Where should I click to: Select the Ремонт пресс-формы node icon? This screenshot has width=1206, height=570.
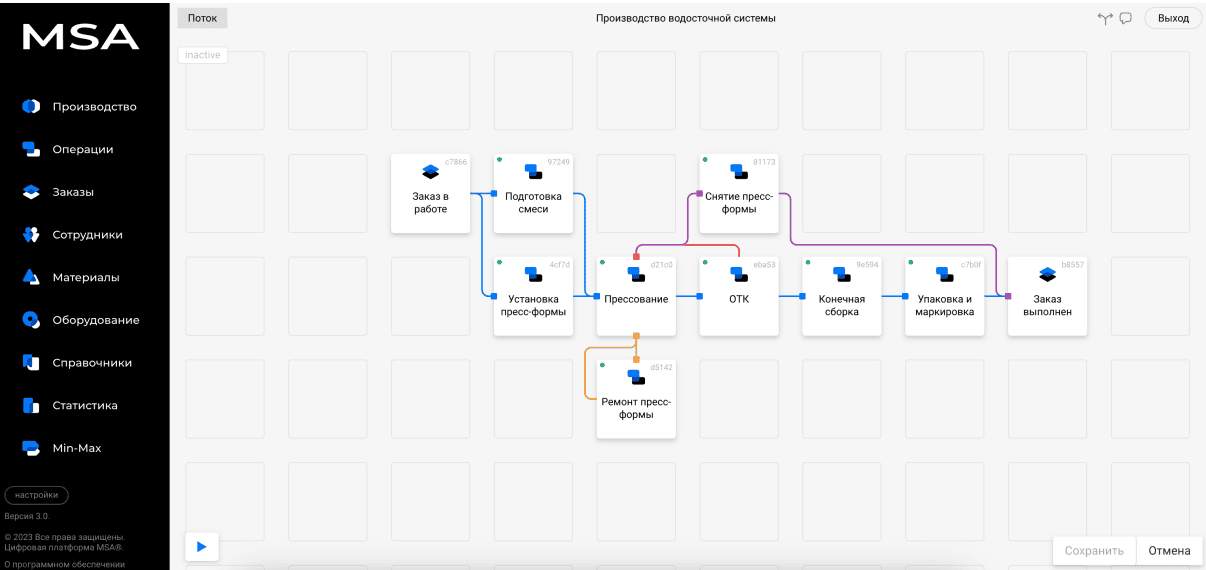[x=636, y=377]
